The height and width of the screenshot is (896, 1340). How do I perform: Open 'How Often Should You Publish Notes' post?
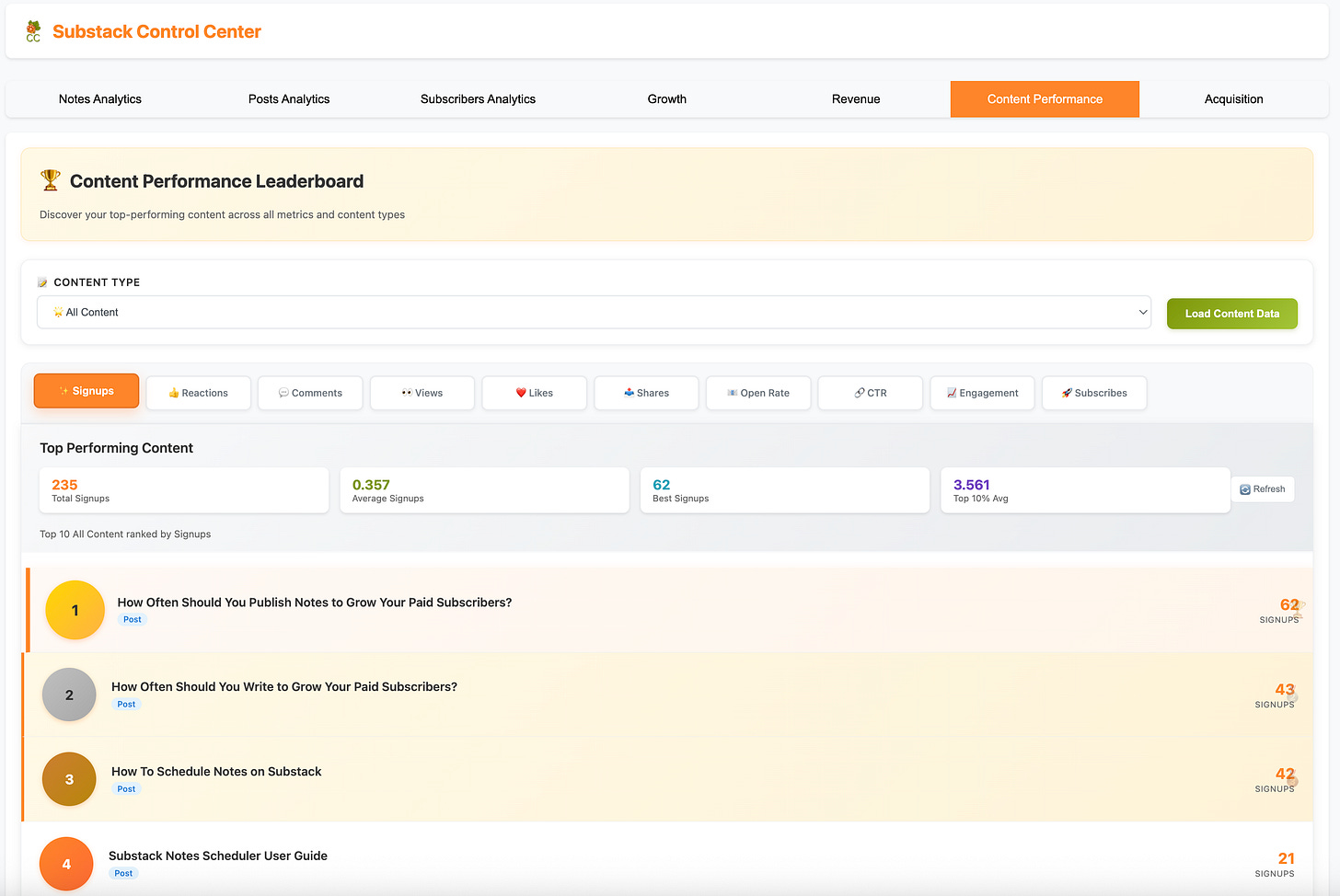[x=315, y=603]
